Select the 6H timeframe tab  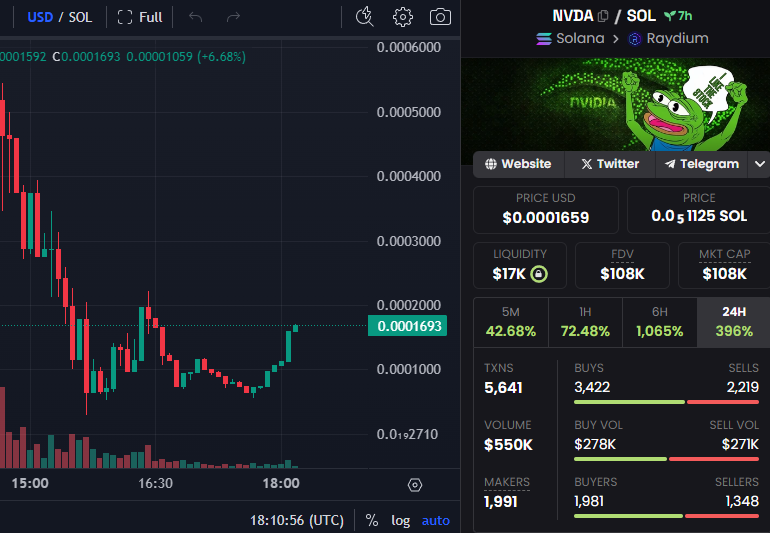660,322
